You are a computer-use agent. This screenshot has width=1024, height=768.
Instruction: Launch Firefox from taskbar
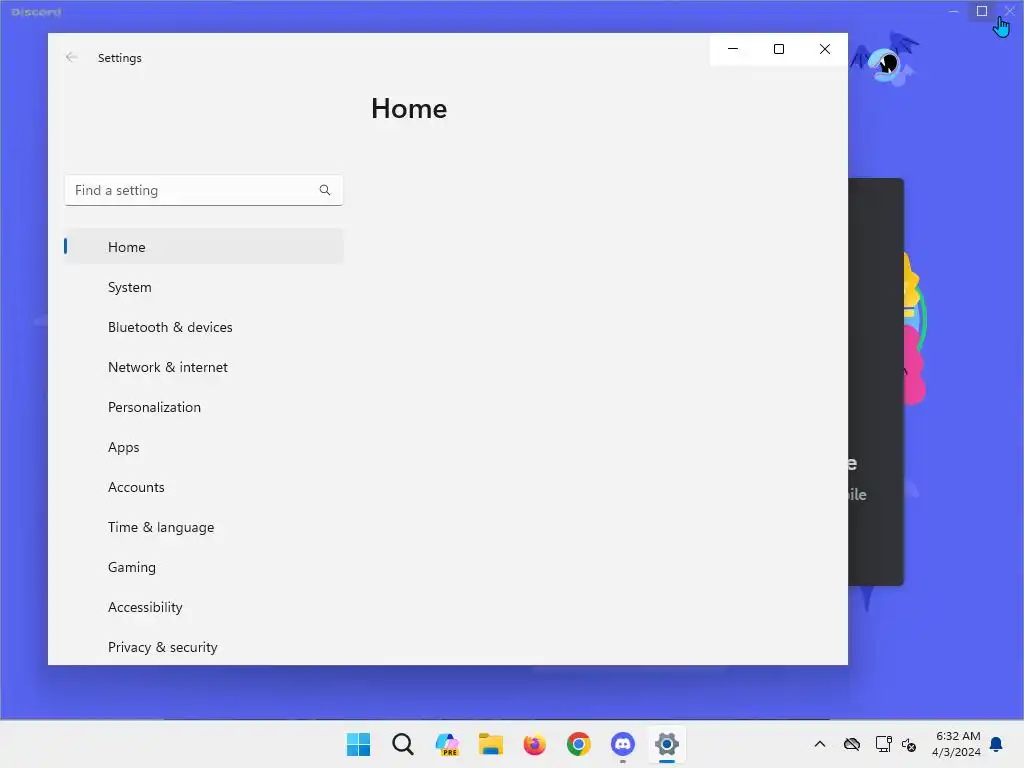coord(534,744)
